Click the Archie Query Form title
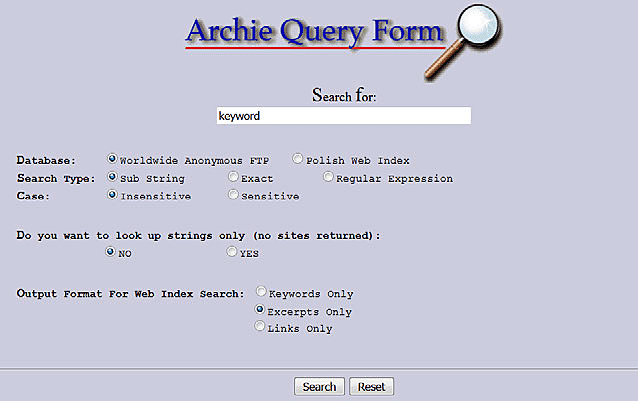638x401 pixels. click(315, 33)
